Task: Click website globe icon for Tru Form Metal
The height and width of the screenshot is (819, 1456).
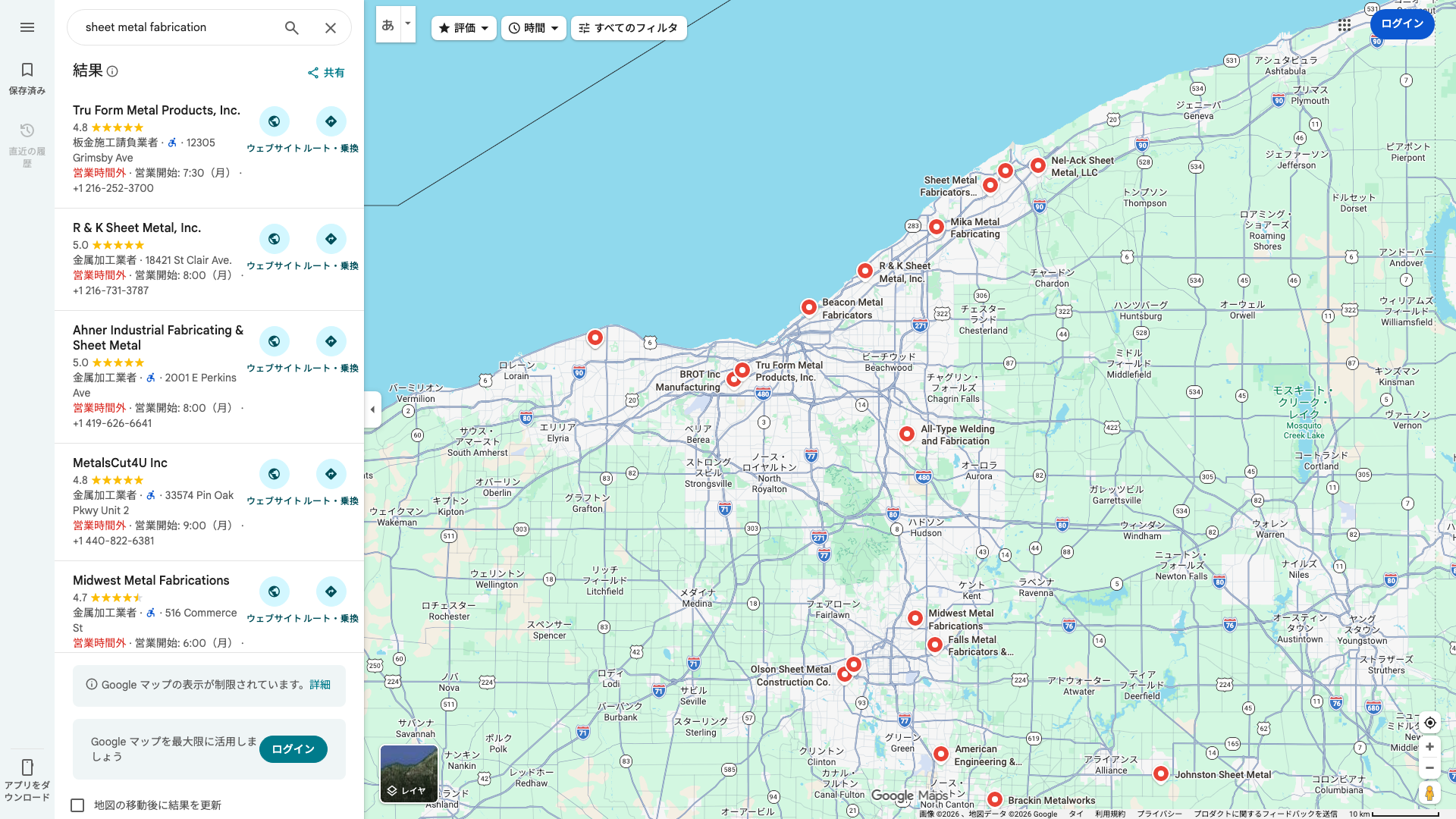Action: coord(274,121)
